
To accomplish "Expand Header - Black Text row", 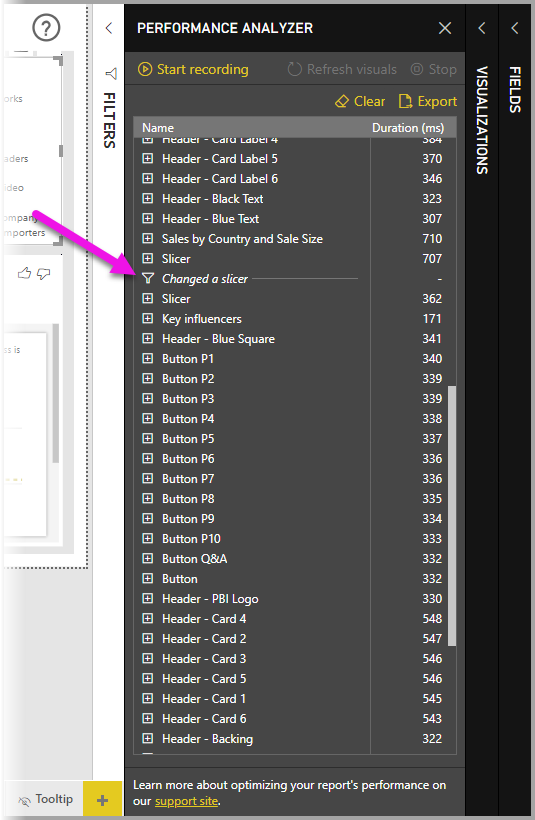I will [148, 199].
